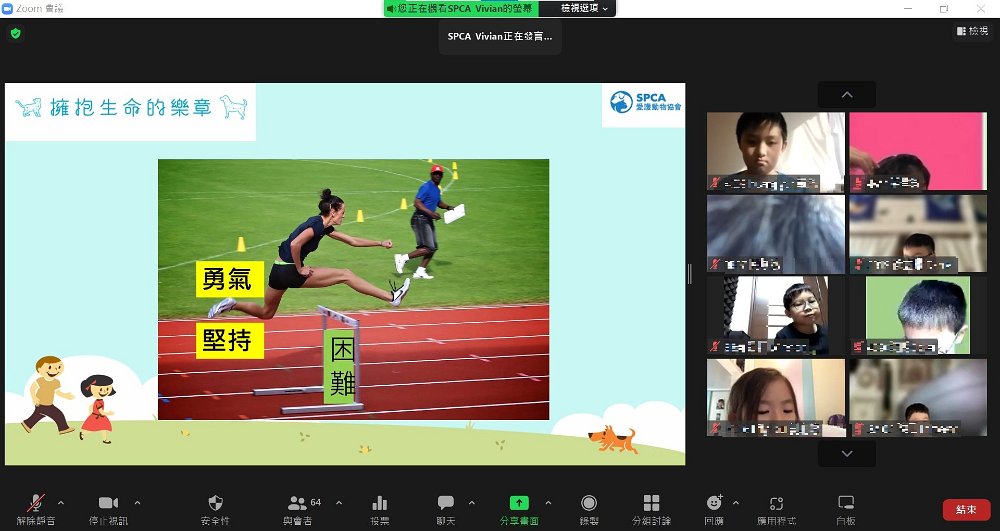Screen dimensions: 1000x531
Task: Click the red End (結束) meeting button
Action: (966, 510)
